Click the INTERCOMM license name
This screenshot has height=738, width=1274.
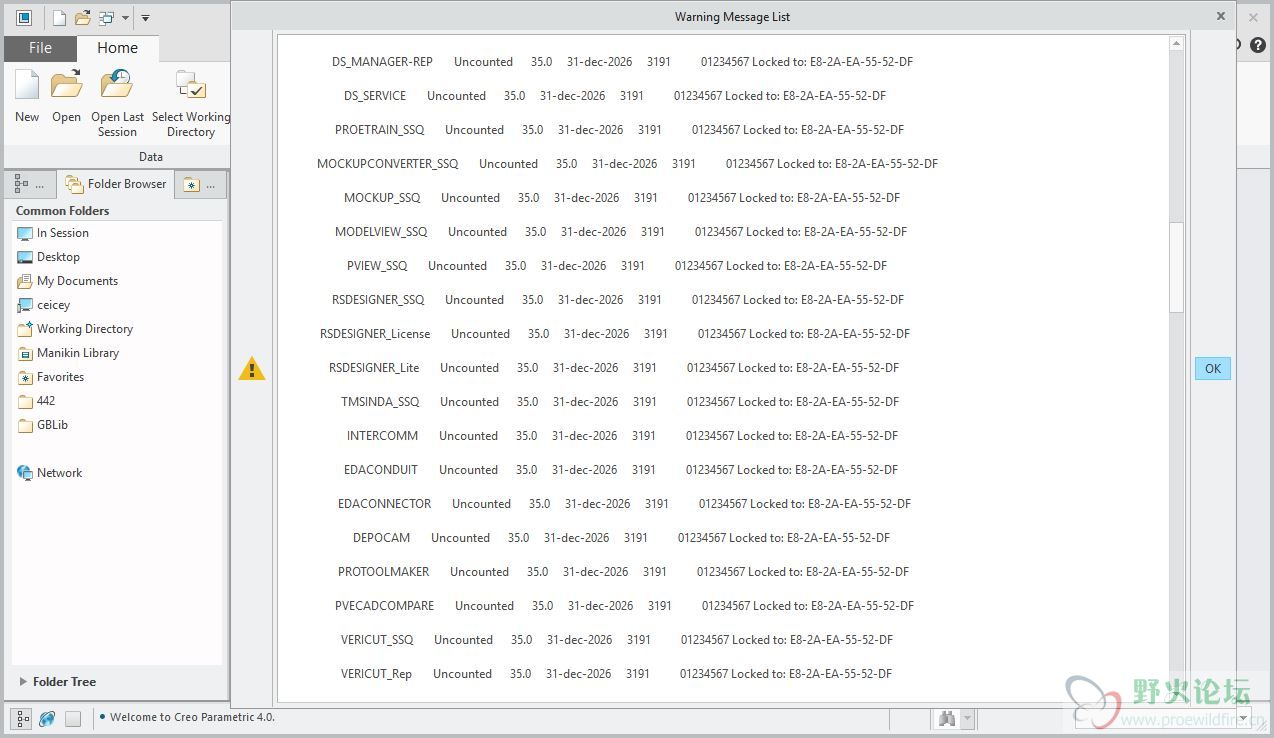click(382, 436)
